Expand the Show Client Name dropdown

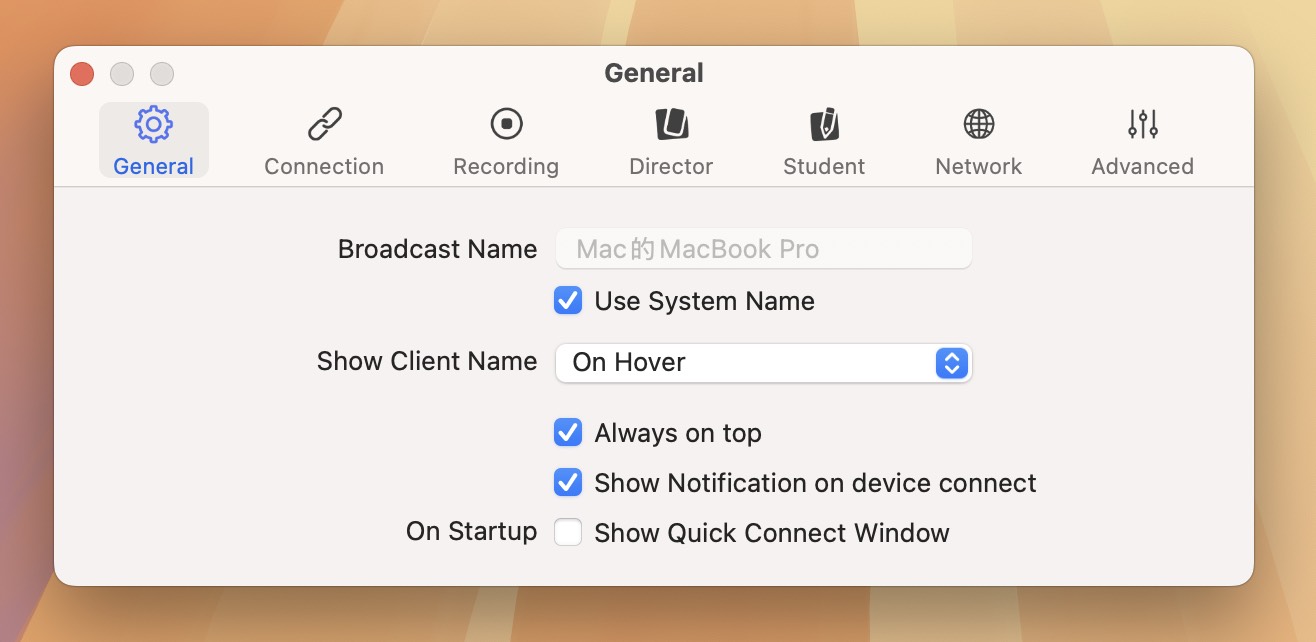pyautogui.click(x=764, y=362)
